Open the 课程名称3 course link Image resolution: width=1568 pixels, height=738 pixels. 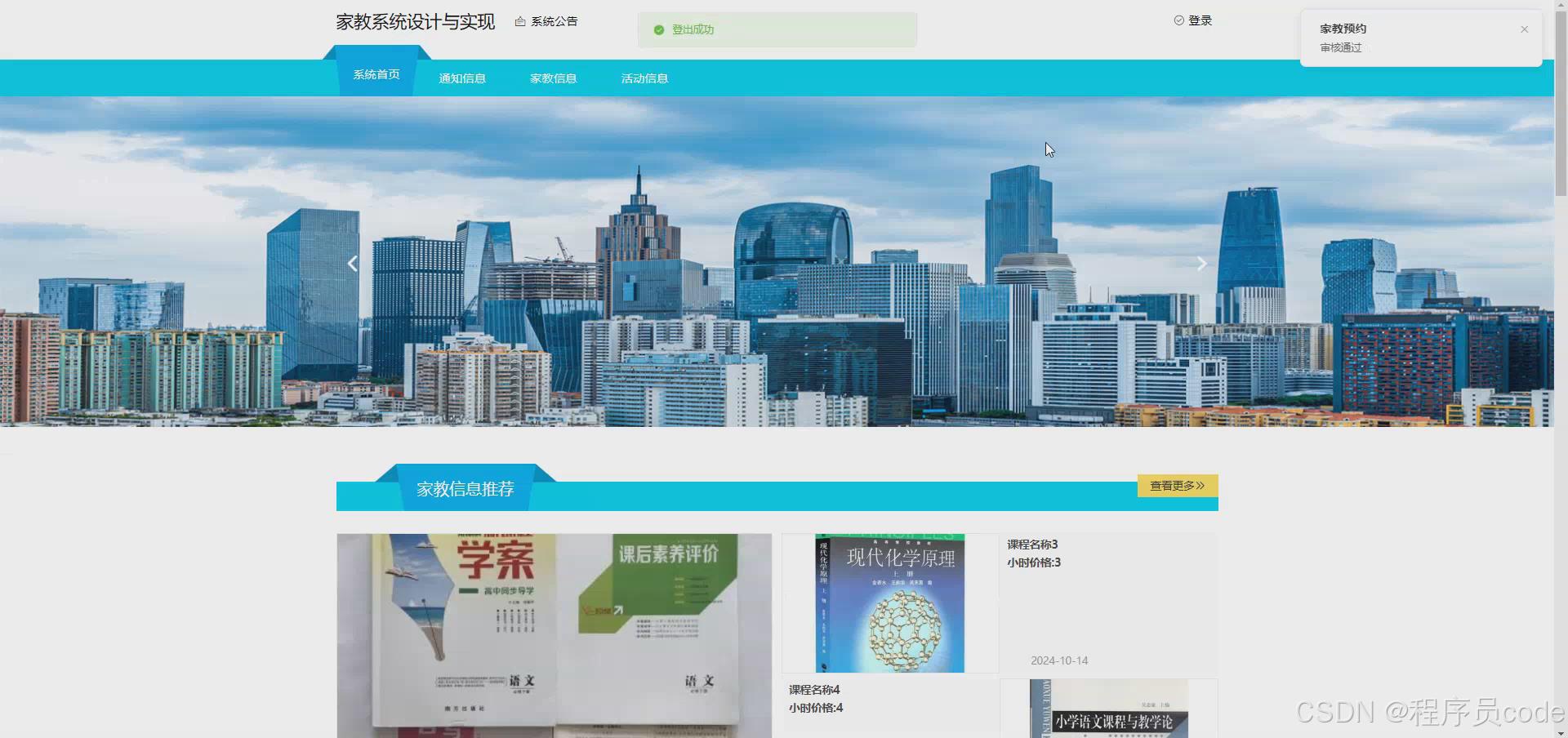click(x=1031, y=544)
